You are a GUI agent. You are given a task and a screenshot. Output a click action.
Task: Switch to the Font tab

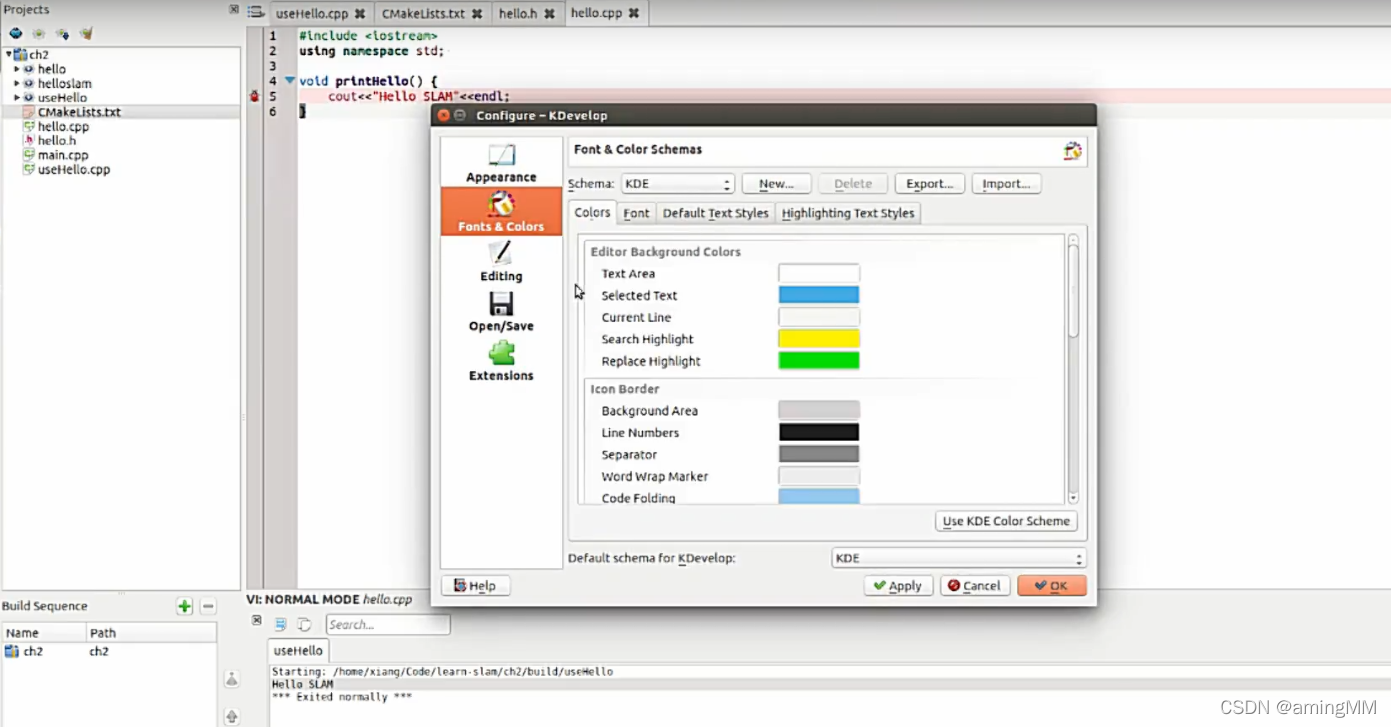coord(636,213)
